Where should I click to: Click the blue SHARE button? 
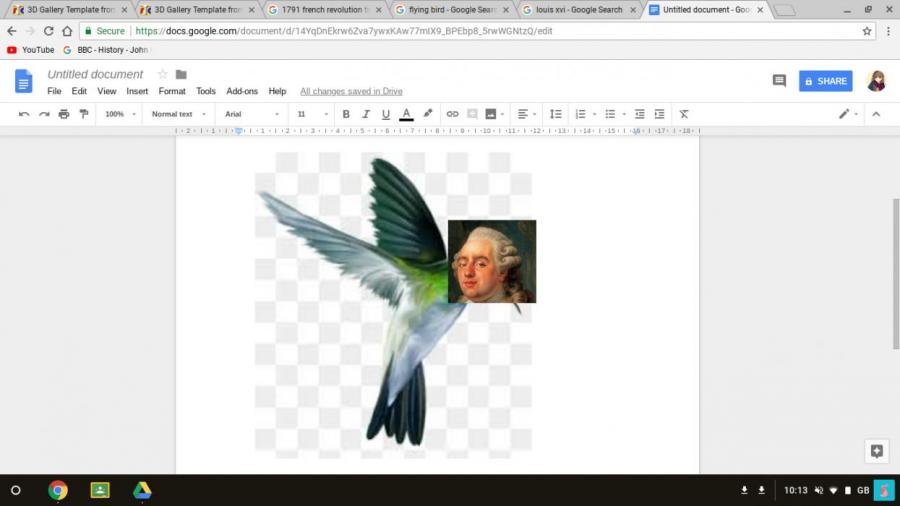click(825, 81)
